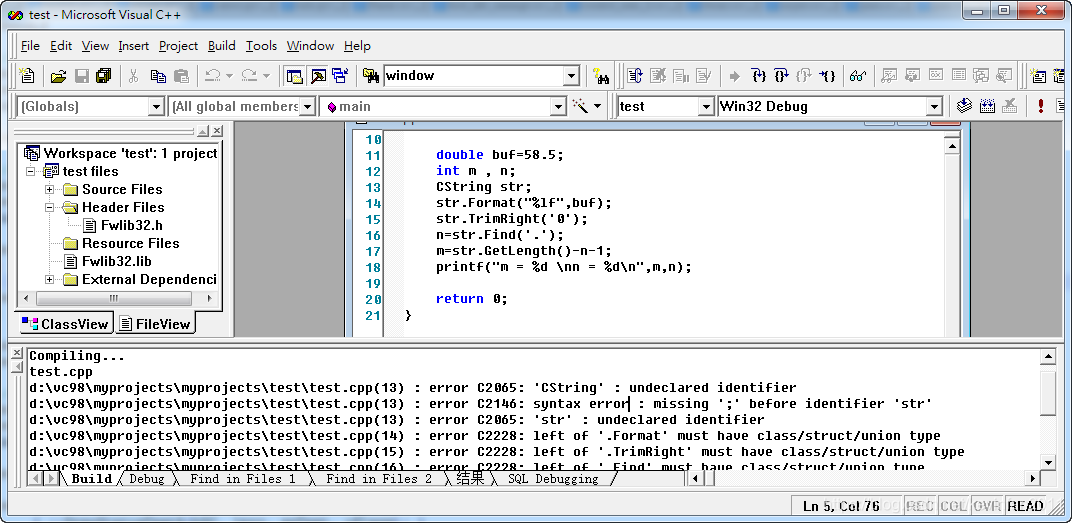Click the Cut scissors icon
The width and height of the screenshot is (1072, 523).
134,76
